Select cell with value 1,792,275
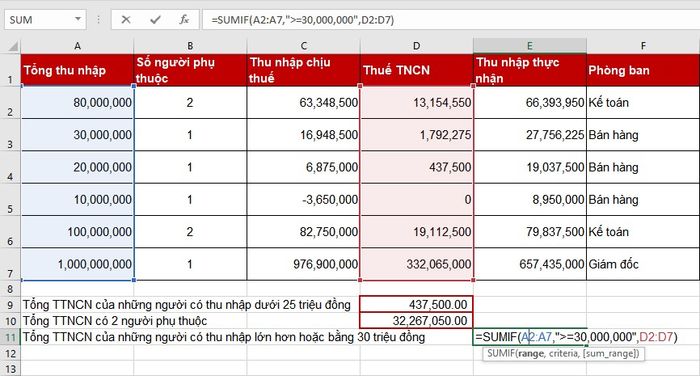 point(417,134)
